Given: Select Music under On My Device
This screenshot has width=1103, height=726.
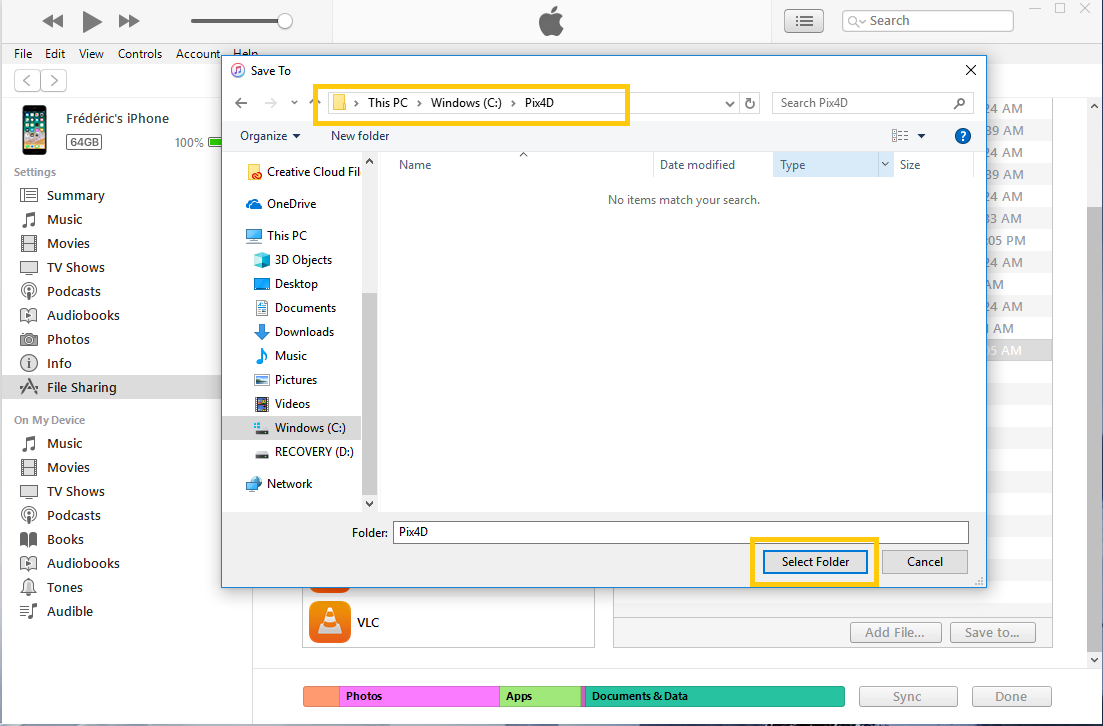Looking at the screenshot, I should (65, 443).
